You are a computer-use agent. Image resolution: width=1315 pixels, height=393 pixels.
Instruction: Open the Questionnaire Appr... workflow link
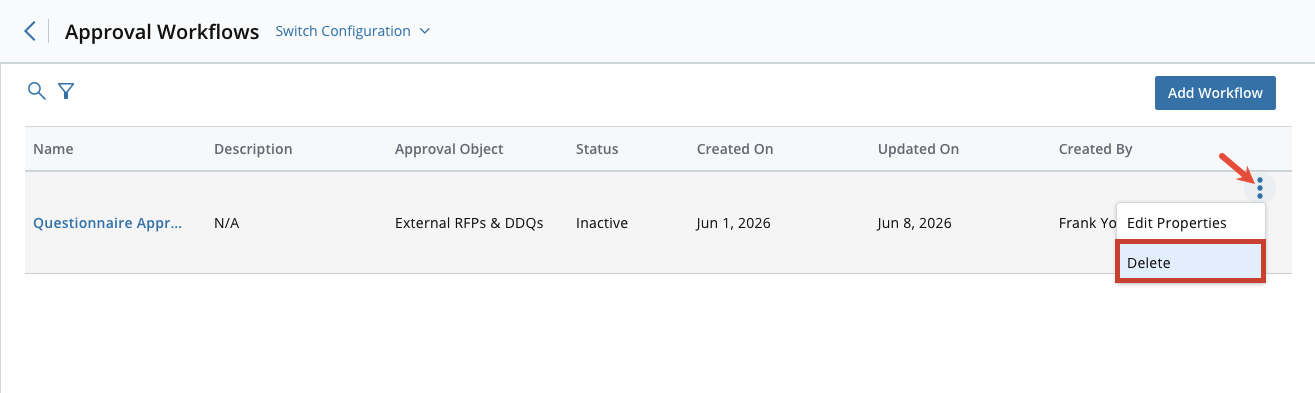pos(108,223)
